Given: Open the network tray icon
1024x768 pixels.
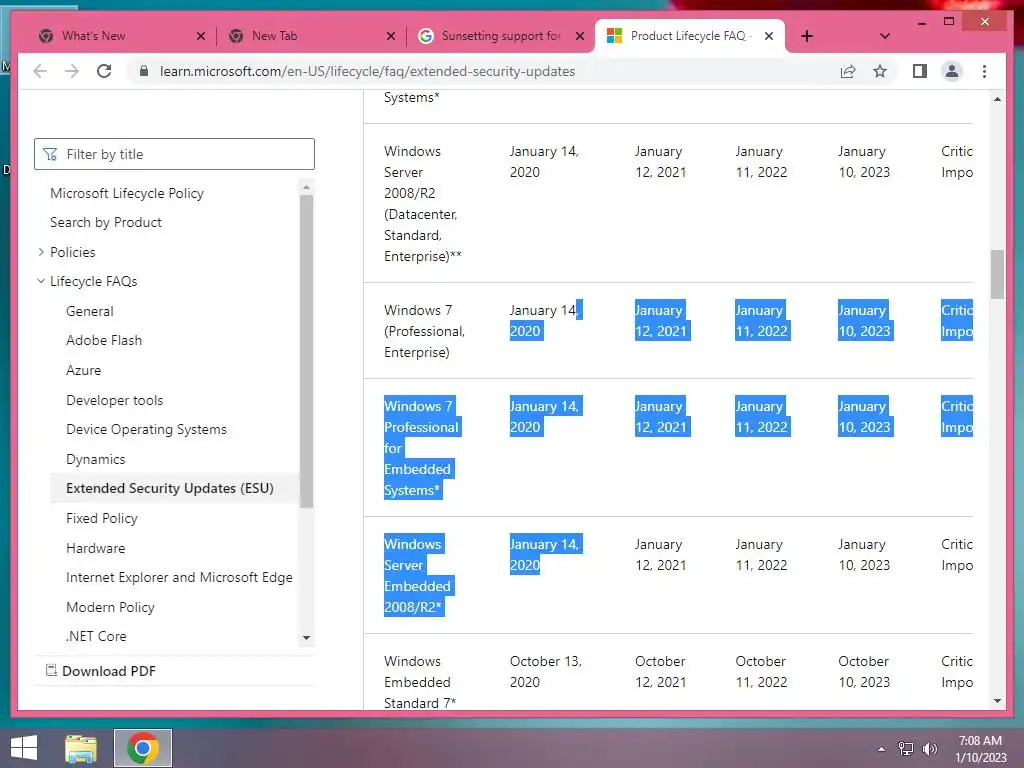Looking at the screenshot, I should (x=906, y=749).
